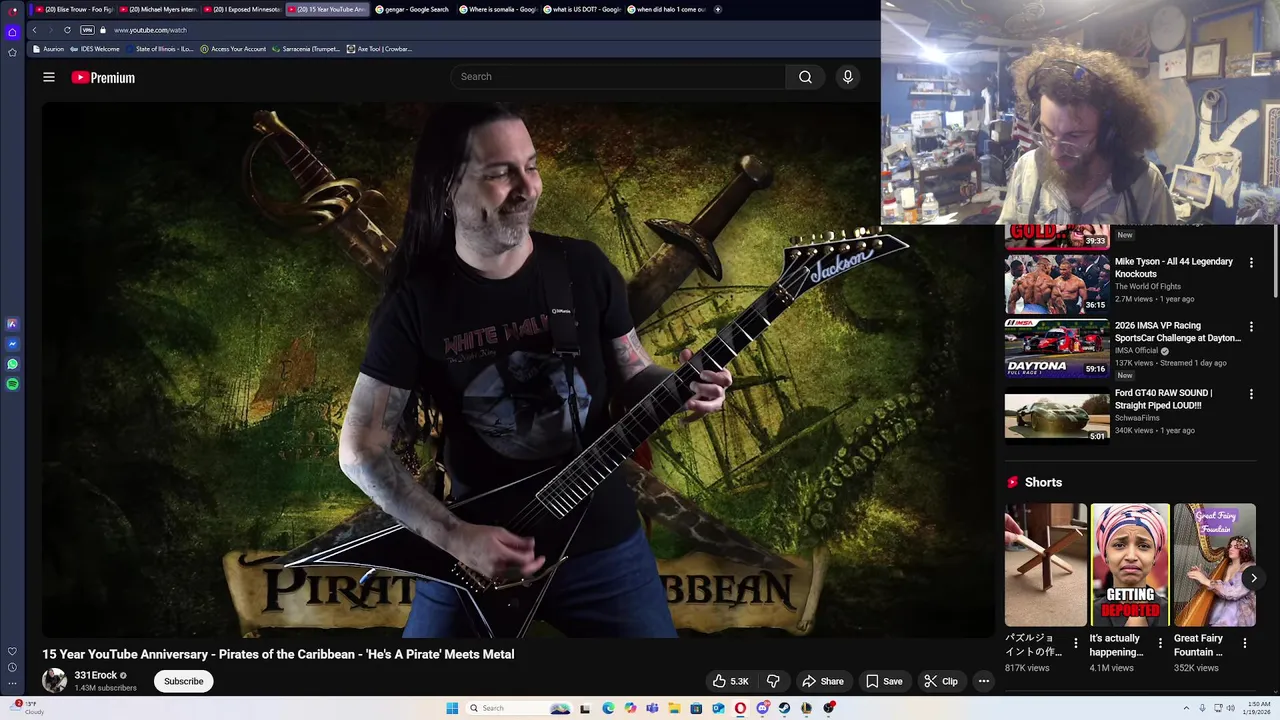This screenshot has width=1280, height=720.
Task: Open a new browser tab
Action: [x=718, y=9]
